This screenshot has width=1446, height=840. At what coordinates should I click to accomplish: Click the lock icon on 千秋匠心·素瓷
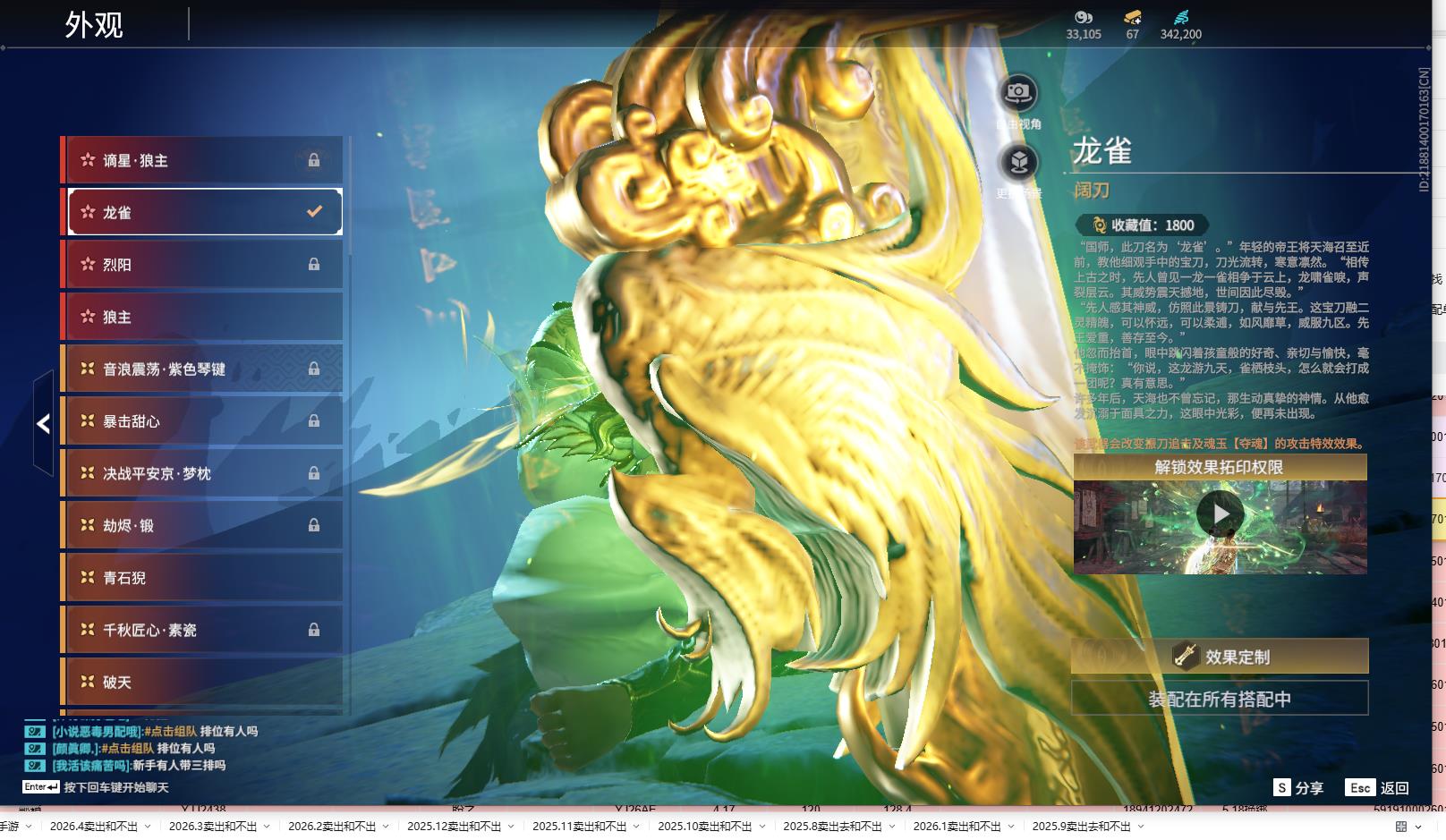point(314,630)
